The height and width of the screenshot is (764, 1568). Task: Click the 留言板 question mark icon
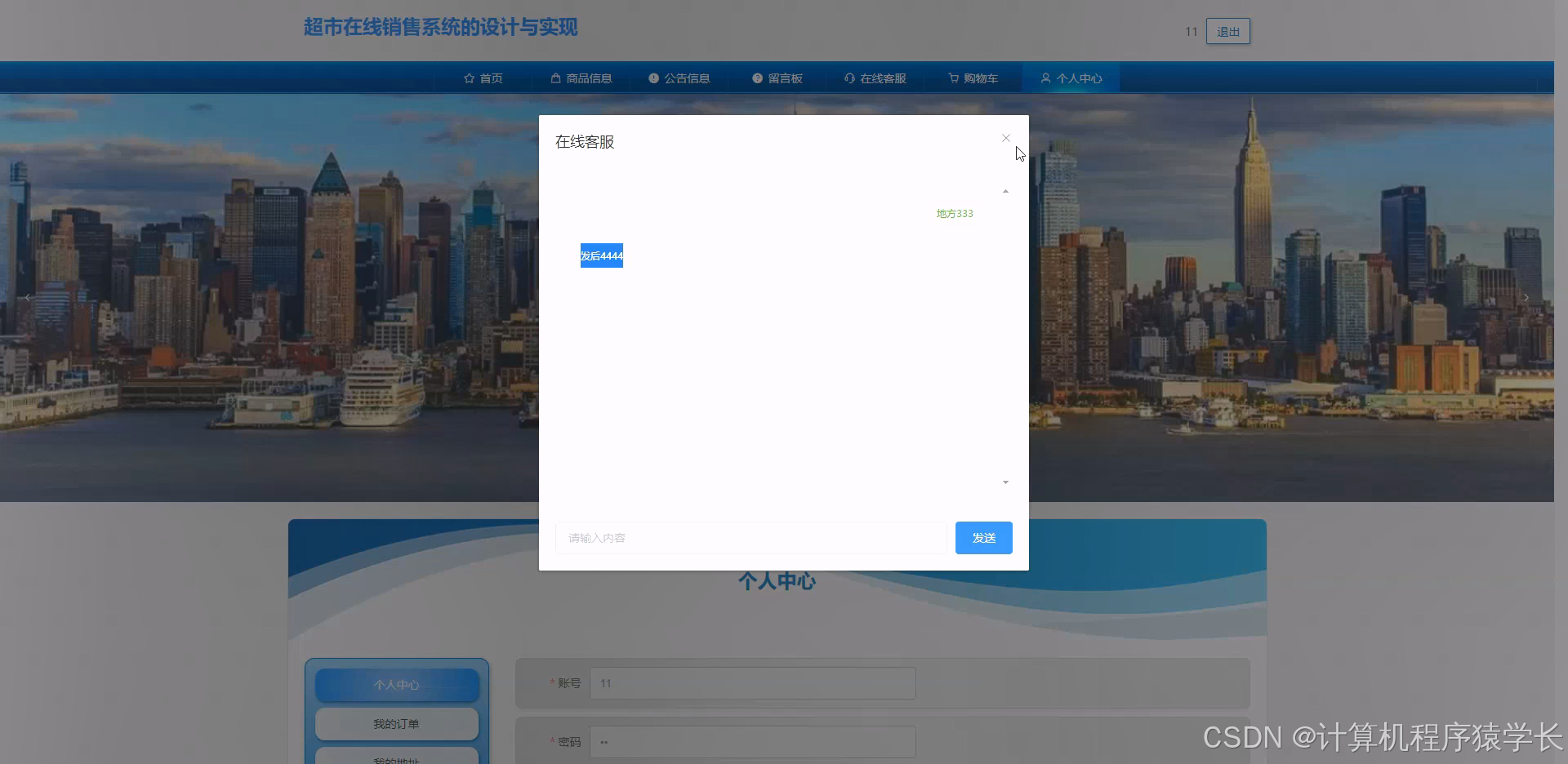tap(755, 78)
